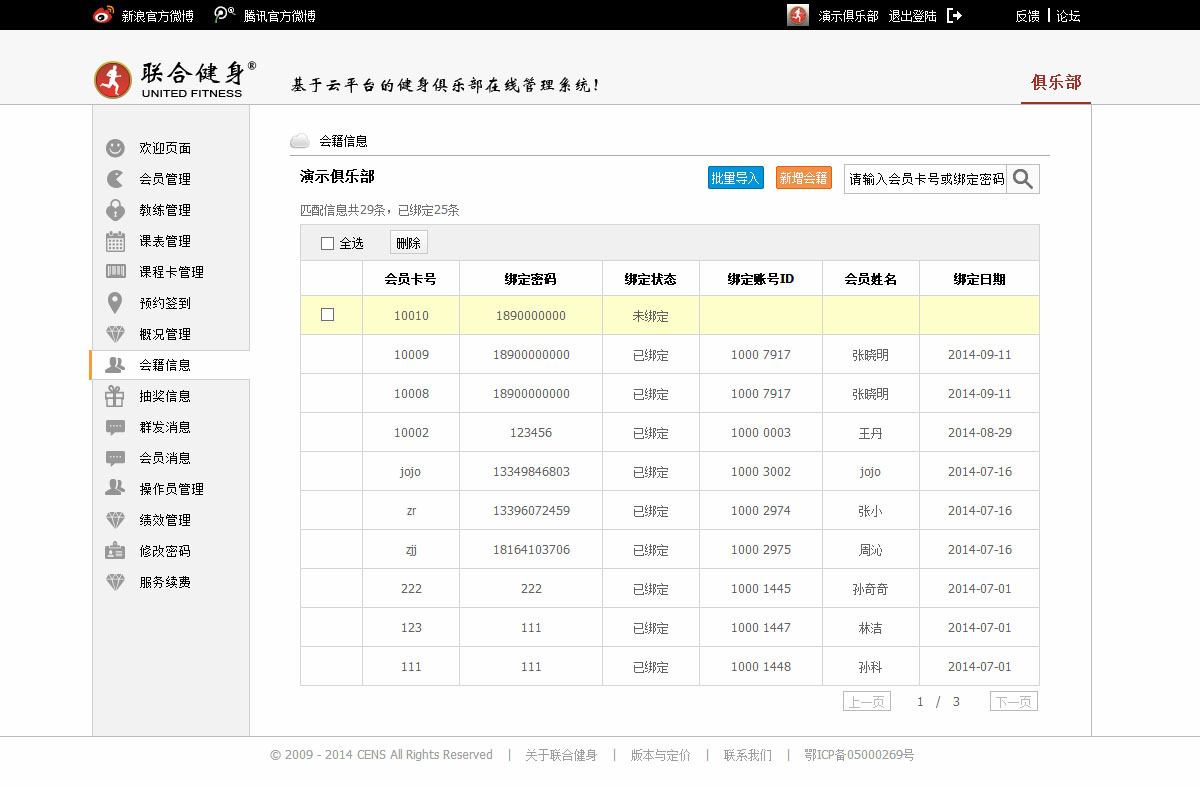Open Sina official Weibo icon
Image resolution: width=1200 pixels, height=787 pixels.
(x=104, y=16)
